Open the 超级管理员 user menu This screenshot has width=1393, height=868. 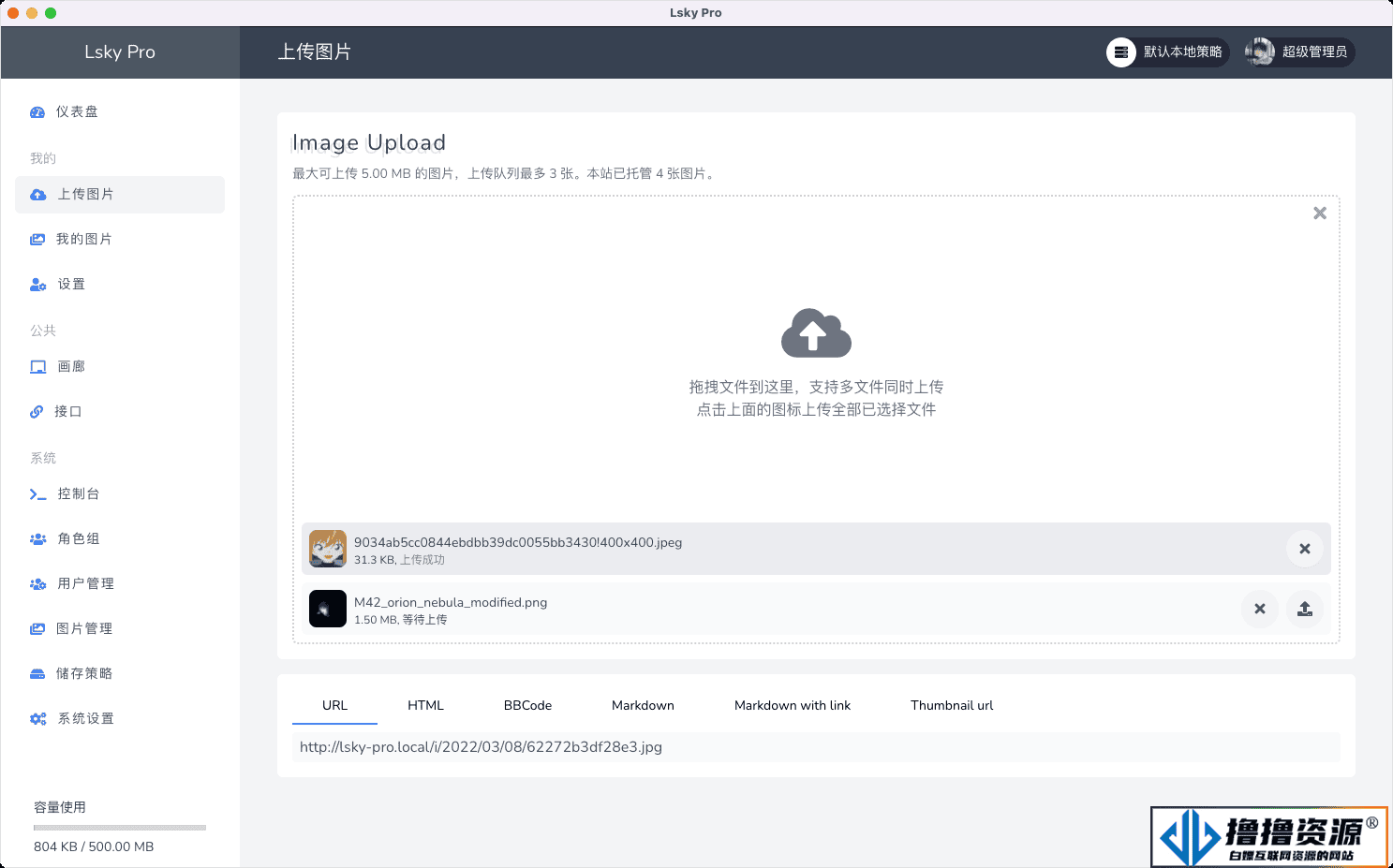tap(1299, 52)
